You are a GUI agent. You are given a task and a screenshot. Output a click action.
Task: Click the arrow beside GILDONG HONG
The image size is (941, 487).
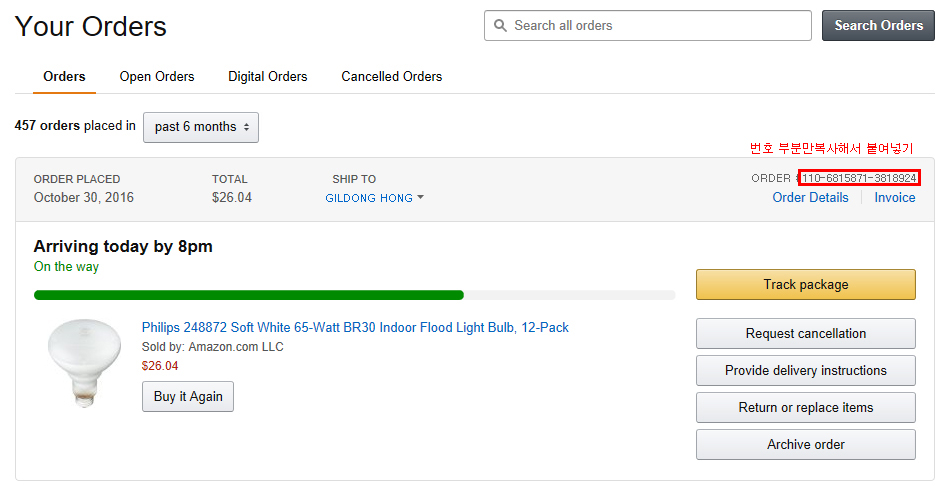pyautogui.click(x=420, y=198)
